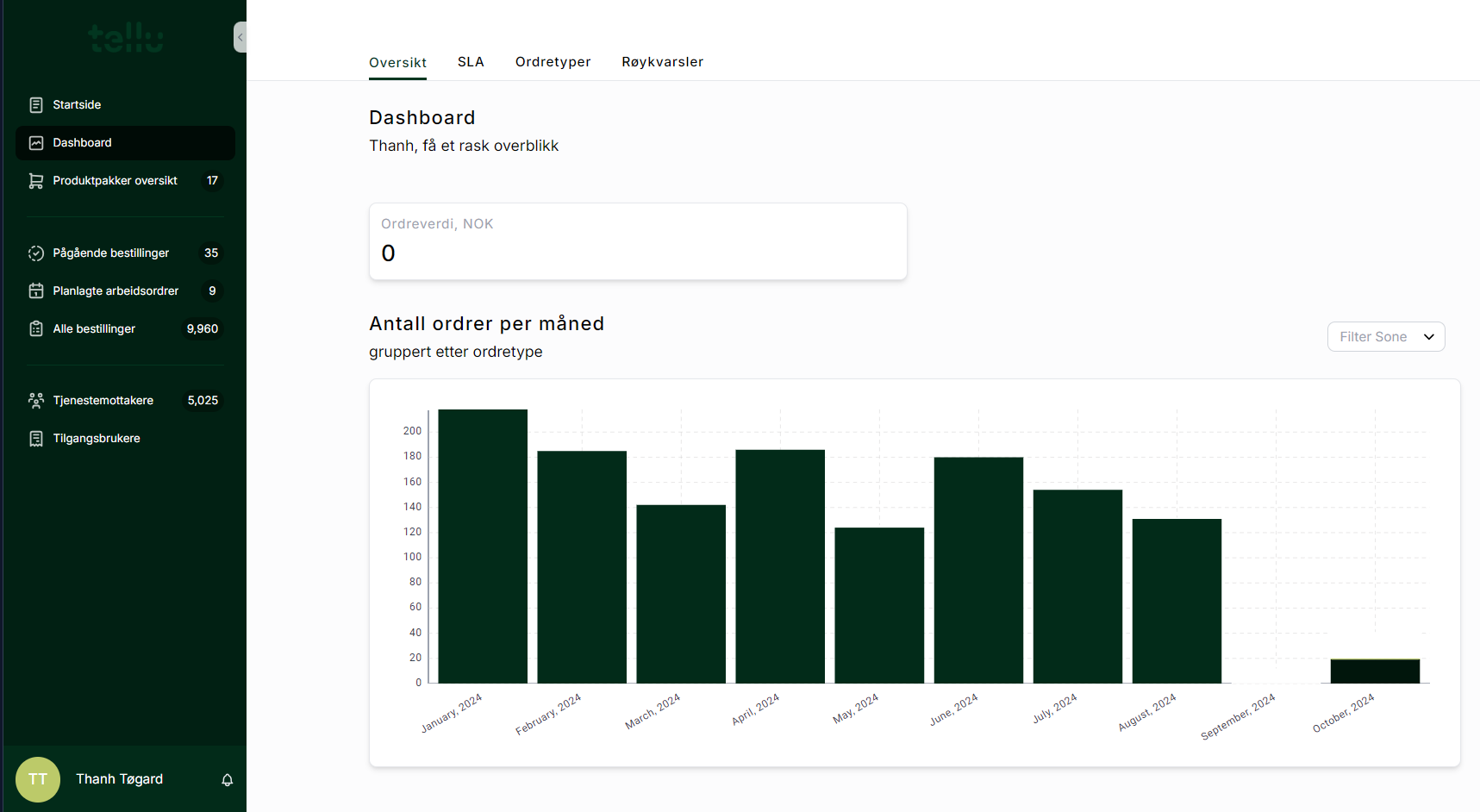Viewport: 1480px width, 812px height.
Task: Click the Dashboard chart icon in sidebar
Action: pos(36,143)
